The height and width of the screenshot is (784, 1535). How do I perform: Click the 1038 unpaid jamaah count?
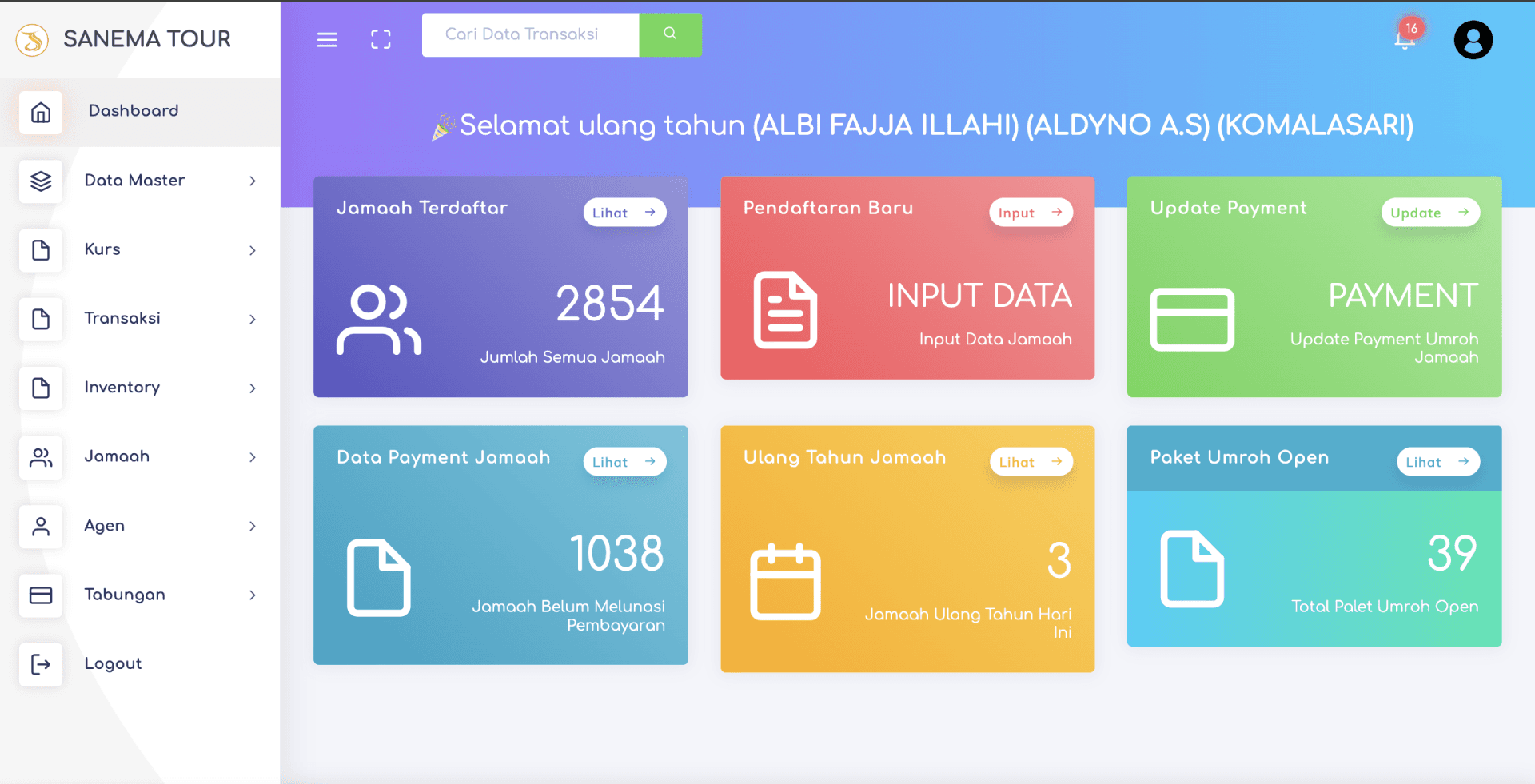click(x=616, y=553)
